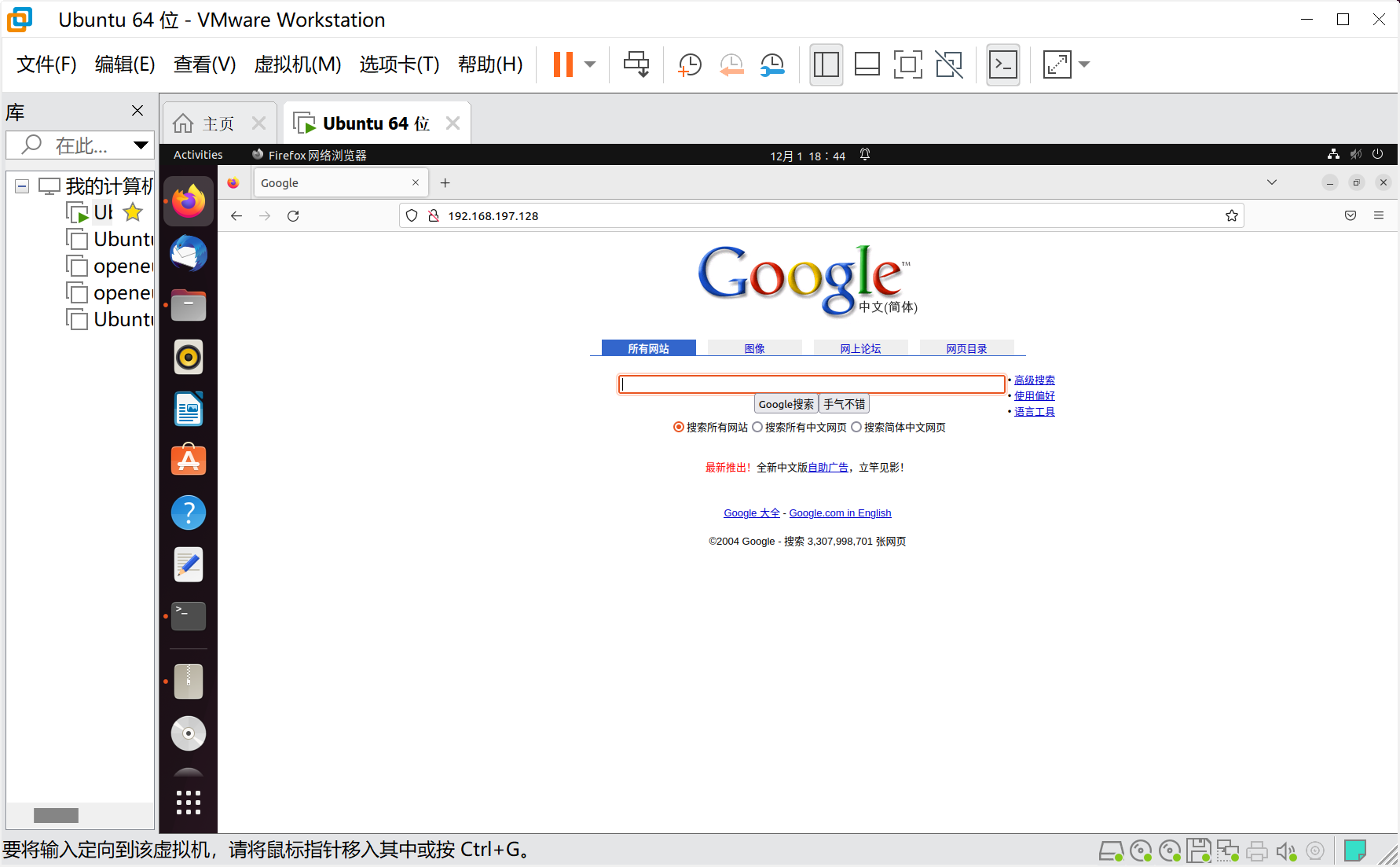Open the stretch guest dropdown arrow
The height and width of the screenshot is (867, 1400).
point(1084,64)
